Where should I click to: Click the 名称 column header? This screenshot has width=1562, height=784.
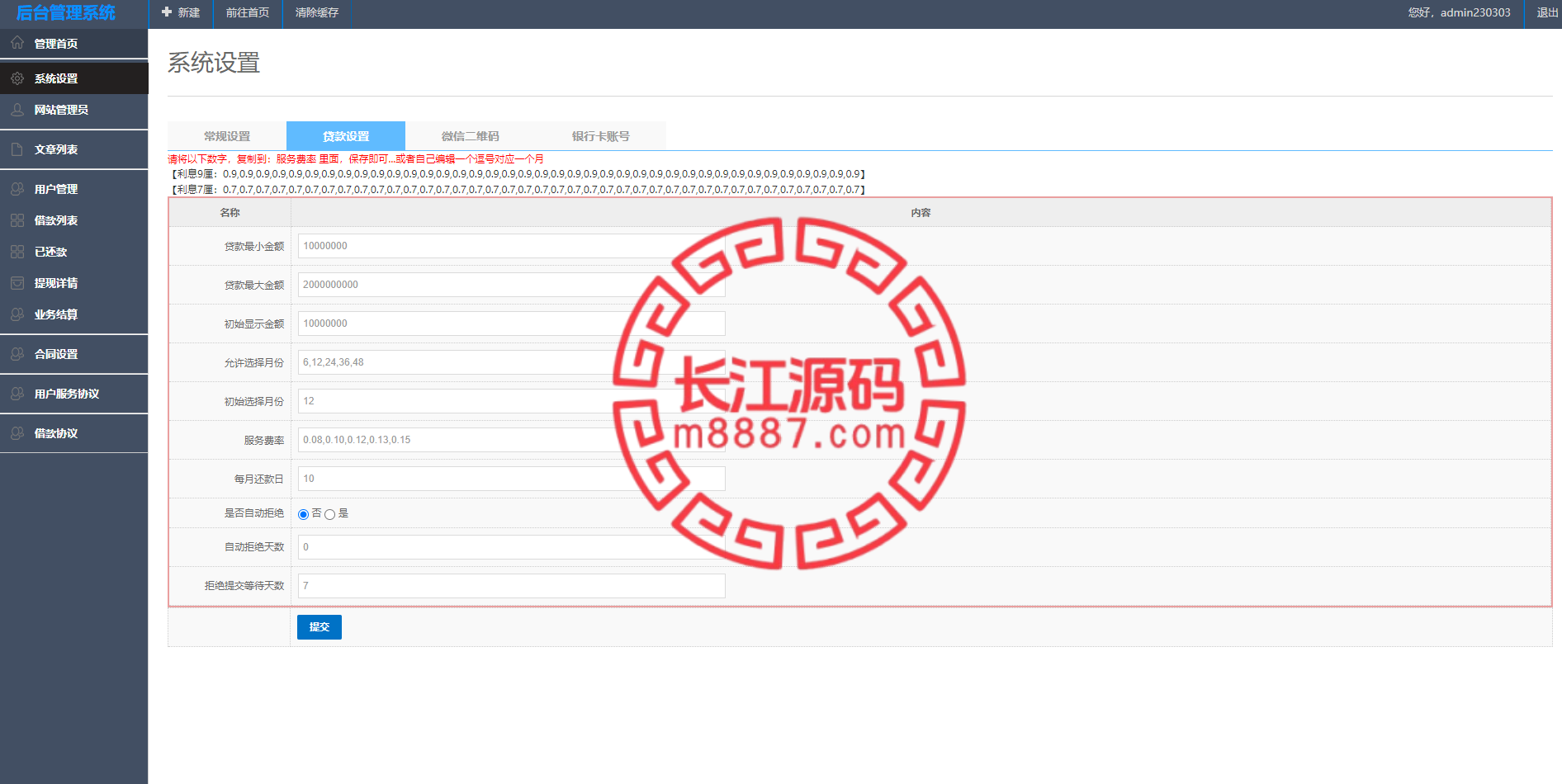point(230,213)
